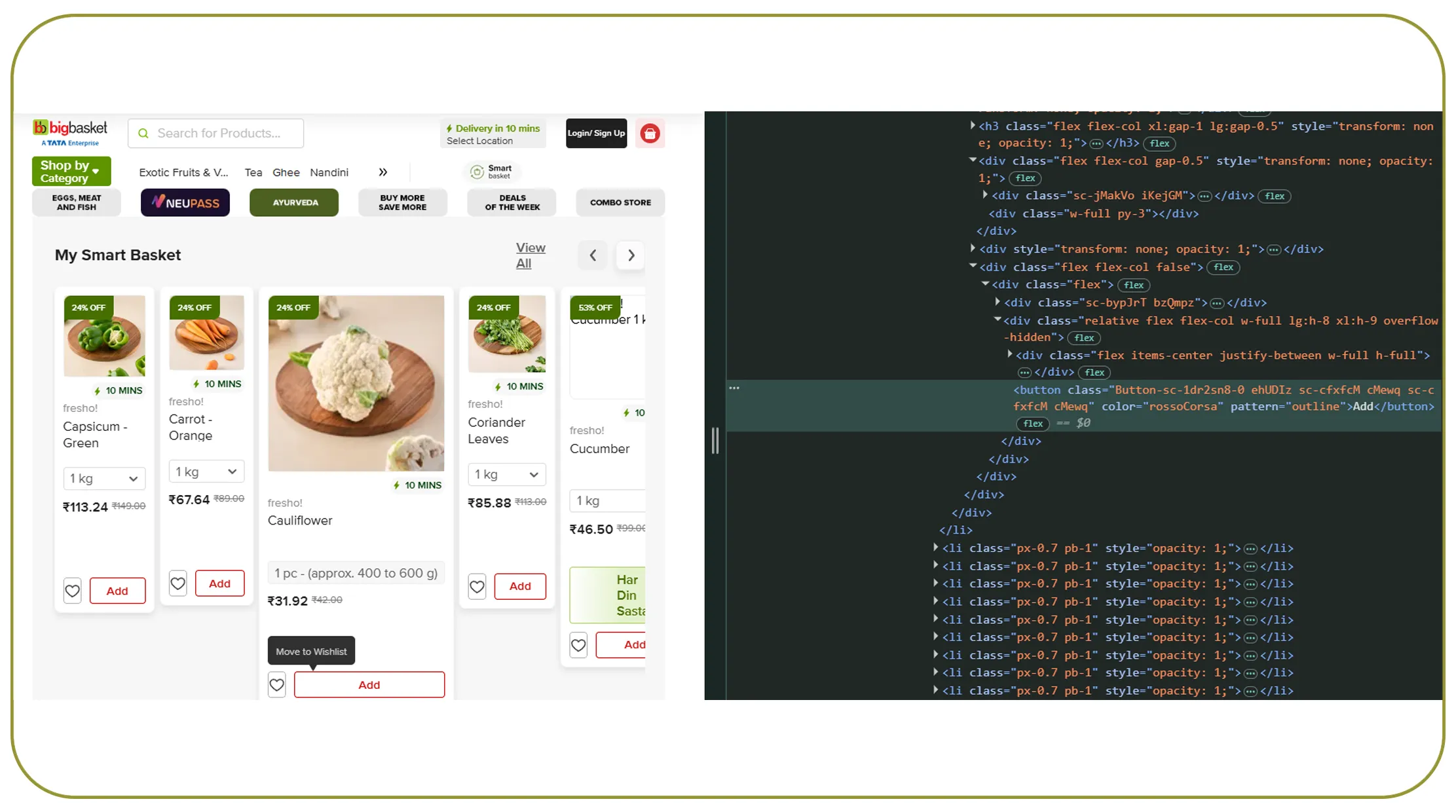Go to next Smart Basket items

click(x=631, y=255)
